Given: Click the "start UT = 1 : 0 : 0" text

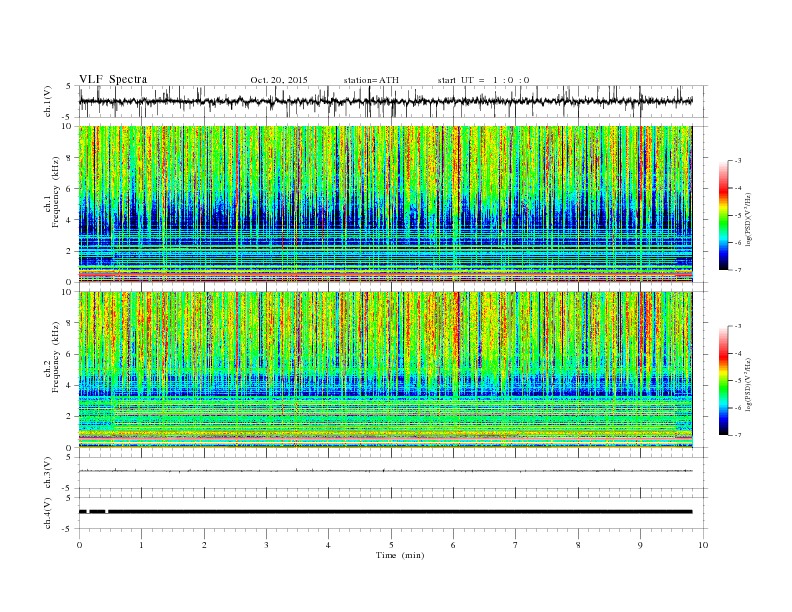Looking at the screenshot, I should click(483, 80).
